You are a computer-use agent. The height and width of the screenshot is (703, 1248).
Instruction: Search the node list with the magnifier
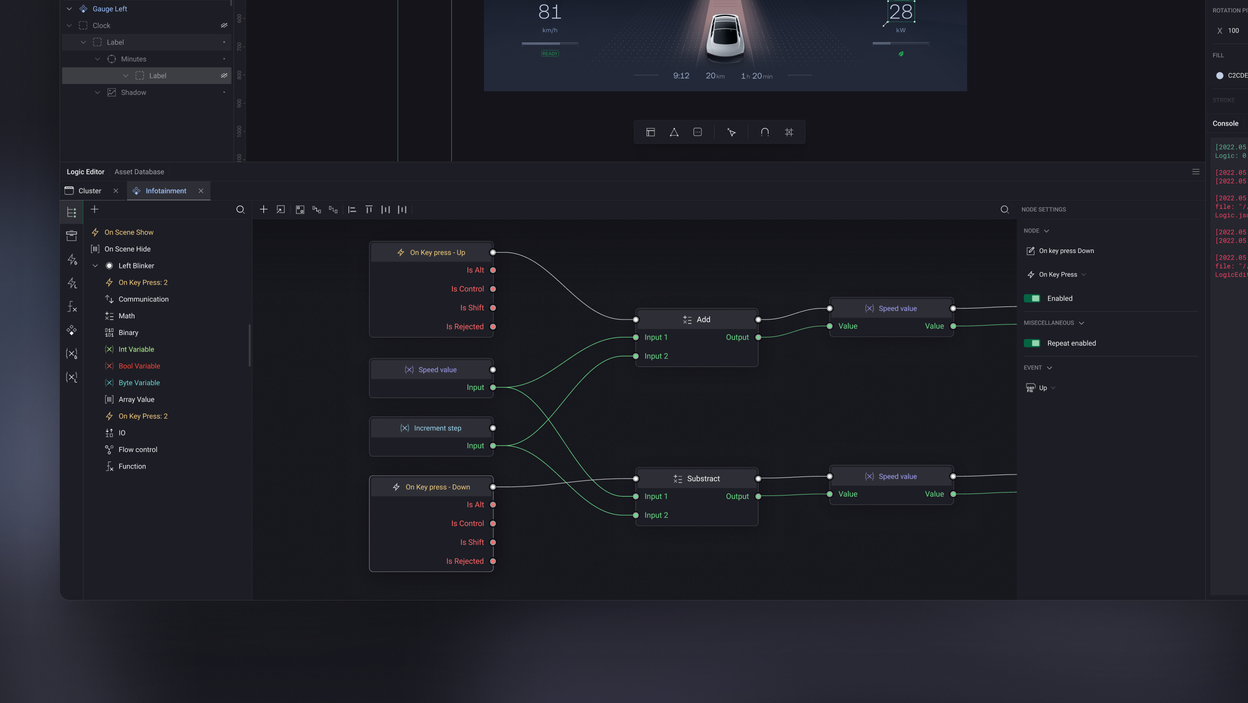coord(240,210)
